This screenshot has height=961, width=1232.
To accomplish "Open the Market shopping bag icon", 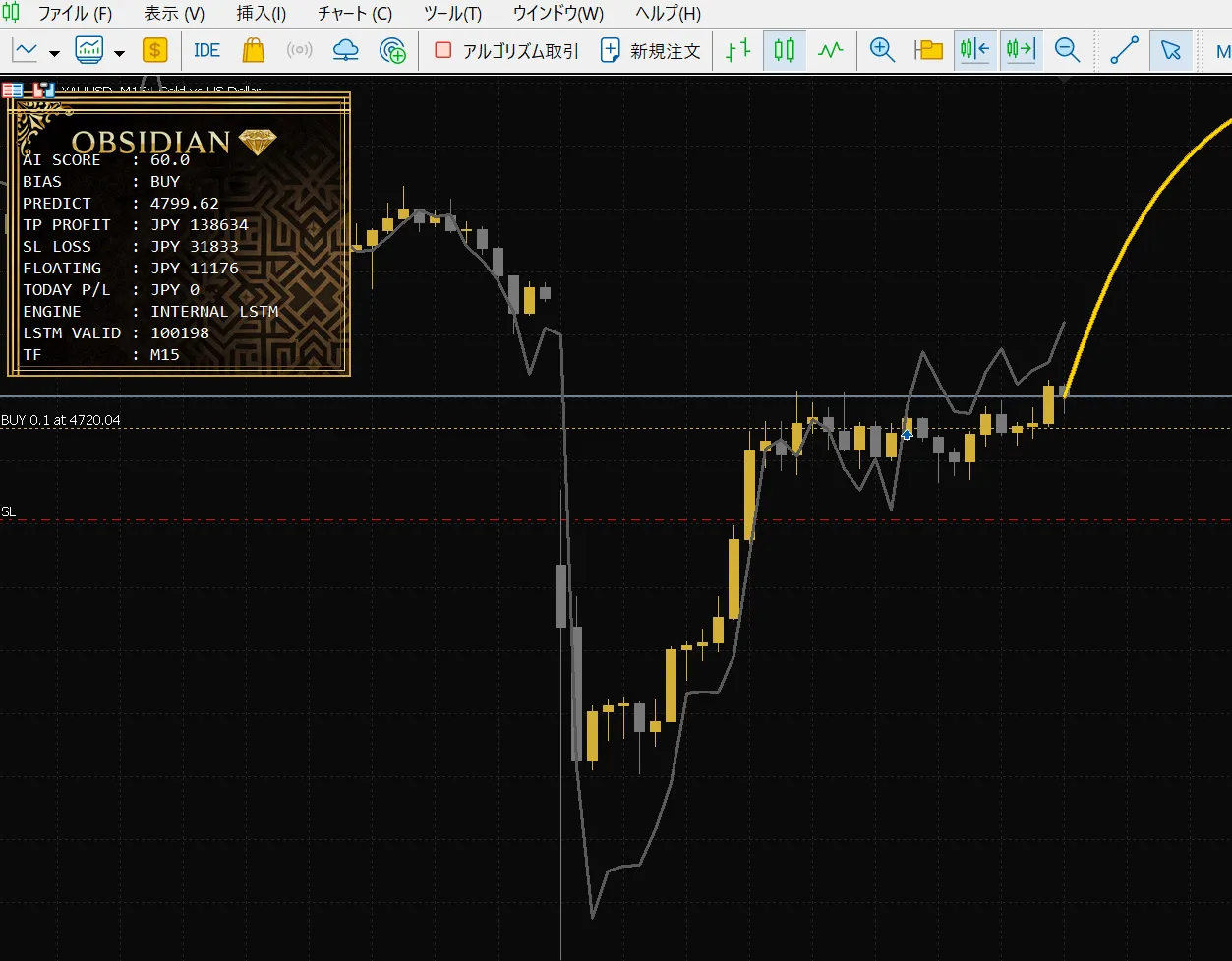I will tap(253, 51).
